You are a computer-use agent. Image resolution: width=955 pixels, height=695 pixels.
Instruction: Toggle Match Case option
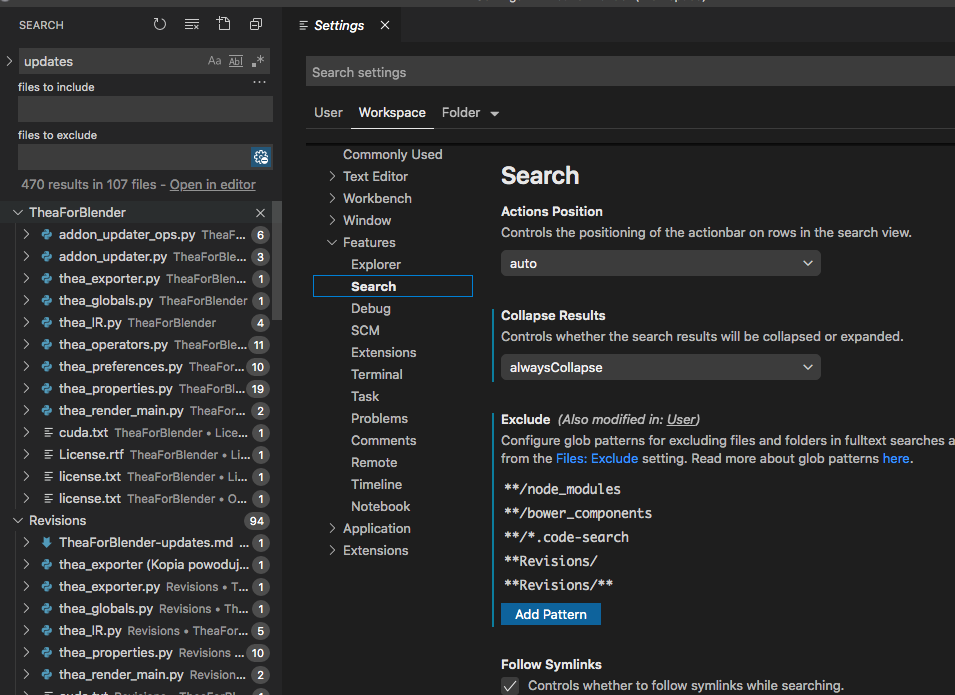coord(214,61)
